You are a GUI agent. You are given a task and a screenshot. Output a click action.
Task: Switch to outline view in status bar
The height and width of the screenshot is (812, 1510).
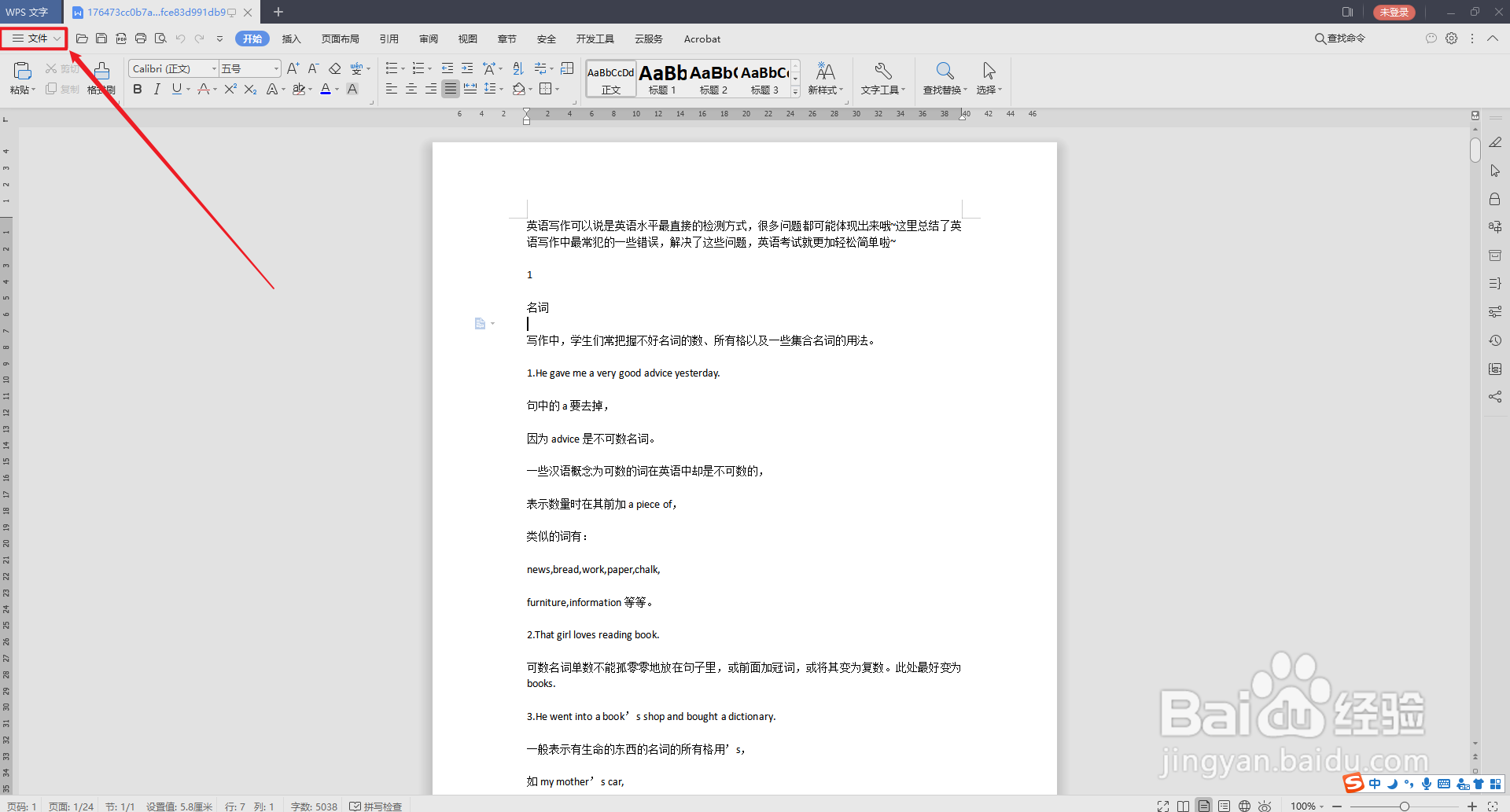[1224, 806]
